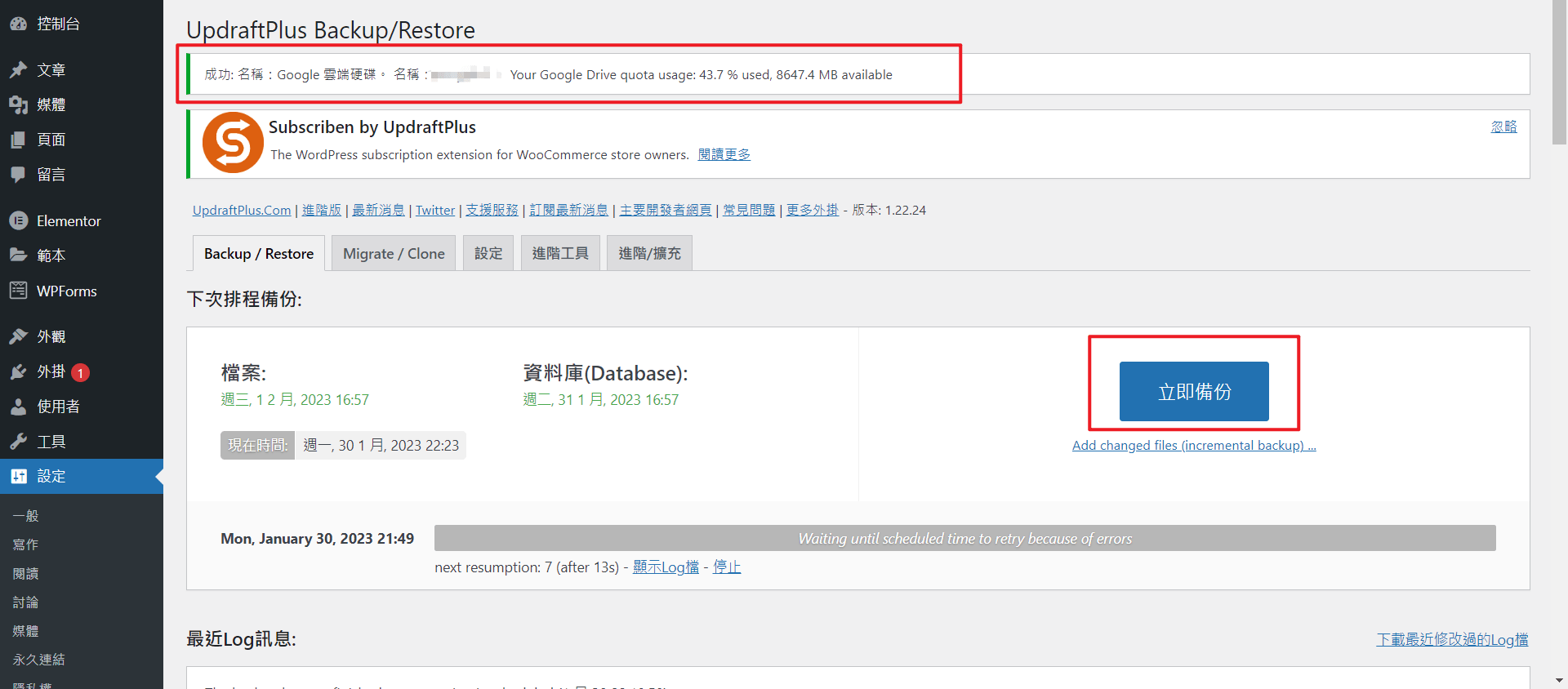Viewport: 1568px width, 689px height.
Task: Select the 設定 settings menu
Action: pyautogui.click(x=82, y=476)
